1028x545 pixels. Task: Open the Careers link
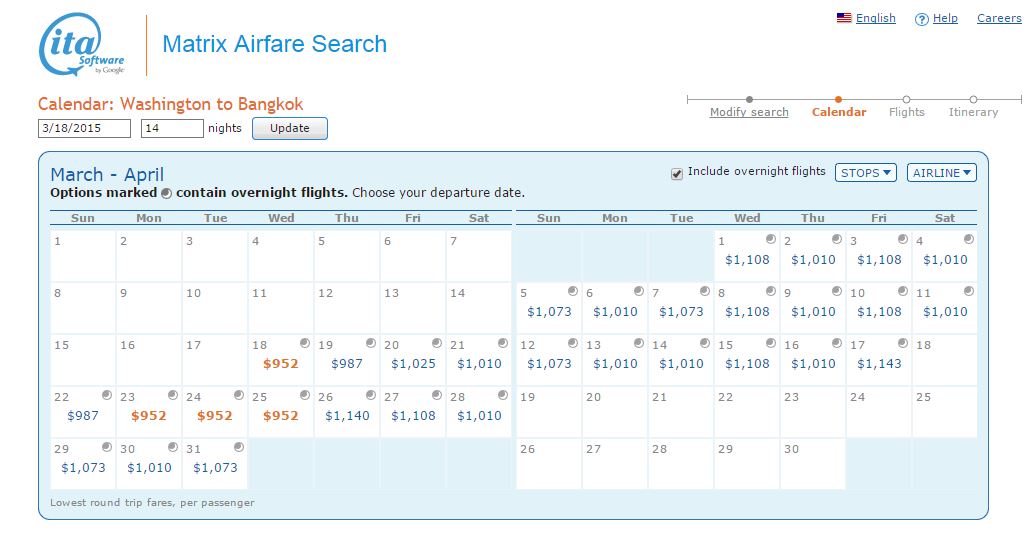(x=999, y=18)
